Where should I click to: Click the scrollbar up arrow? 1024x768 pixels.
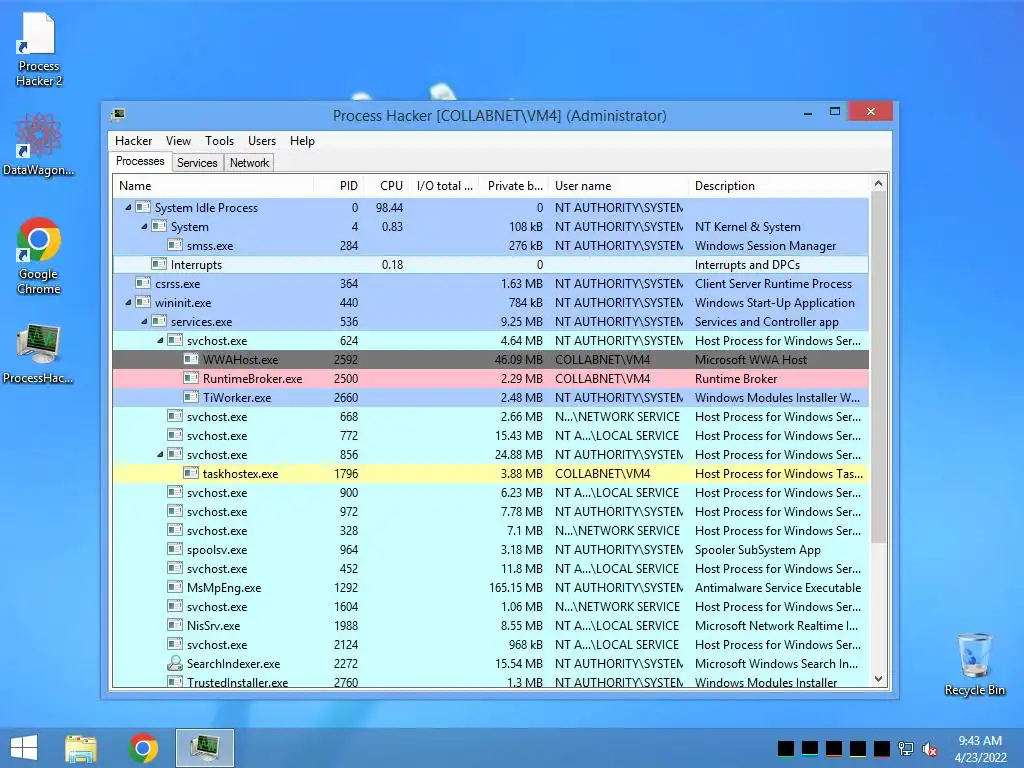click(878, 184)
